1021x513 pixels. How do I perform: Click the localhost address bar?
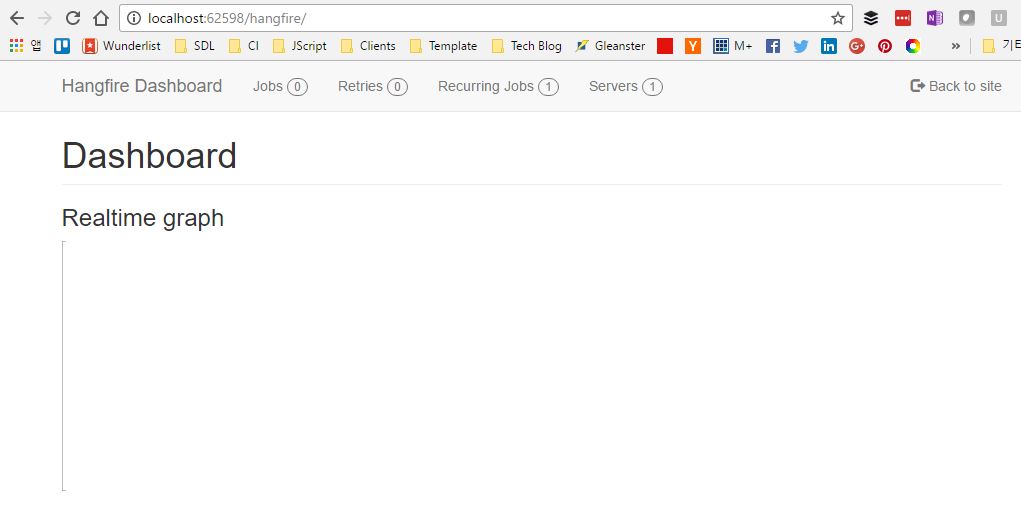[x=485, y=18]
